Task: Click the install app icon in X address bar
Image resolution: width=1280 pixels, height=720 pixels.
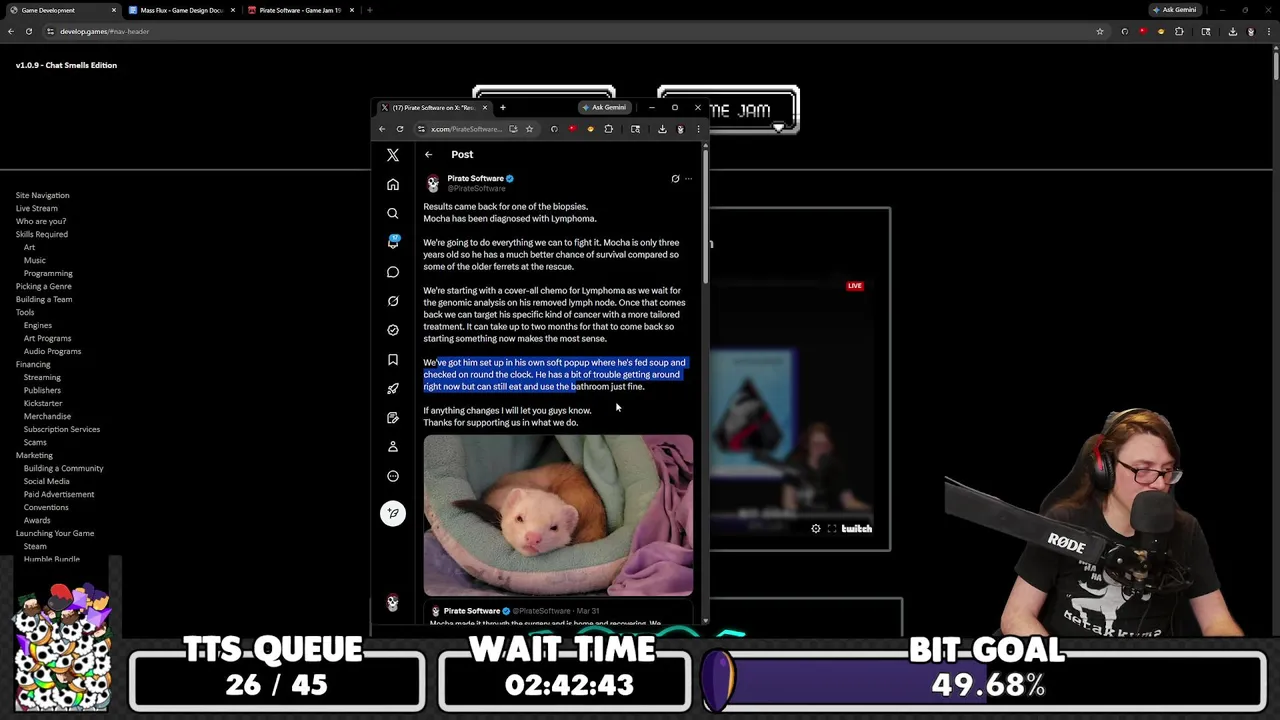Action: pos(513,129)
